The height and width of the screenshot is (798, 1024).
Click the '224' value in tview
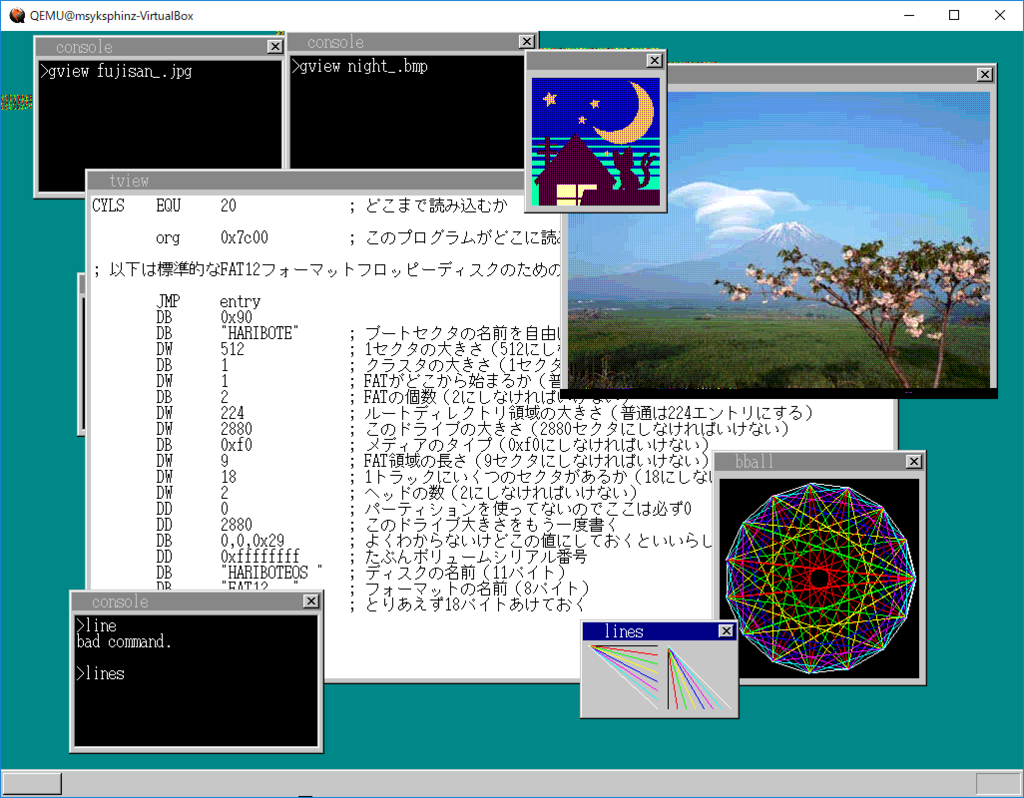point(232,413)
